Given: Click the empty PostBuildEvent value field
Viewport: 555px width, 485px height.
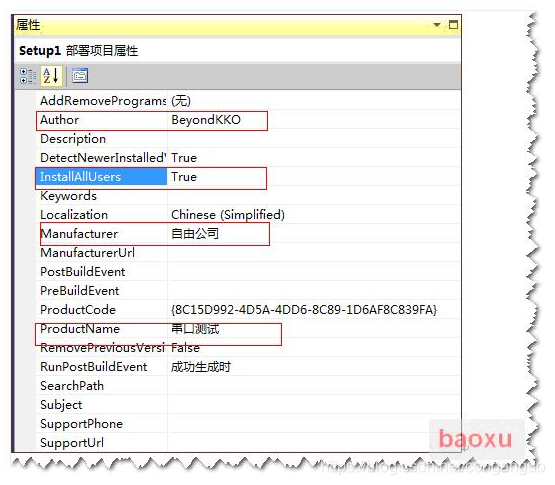Looking at the screenshot, I should [314, 272].
